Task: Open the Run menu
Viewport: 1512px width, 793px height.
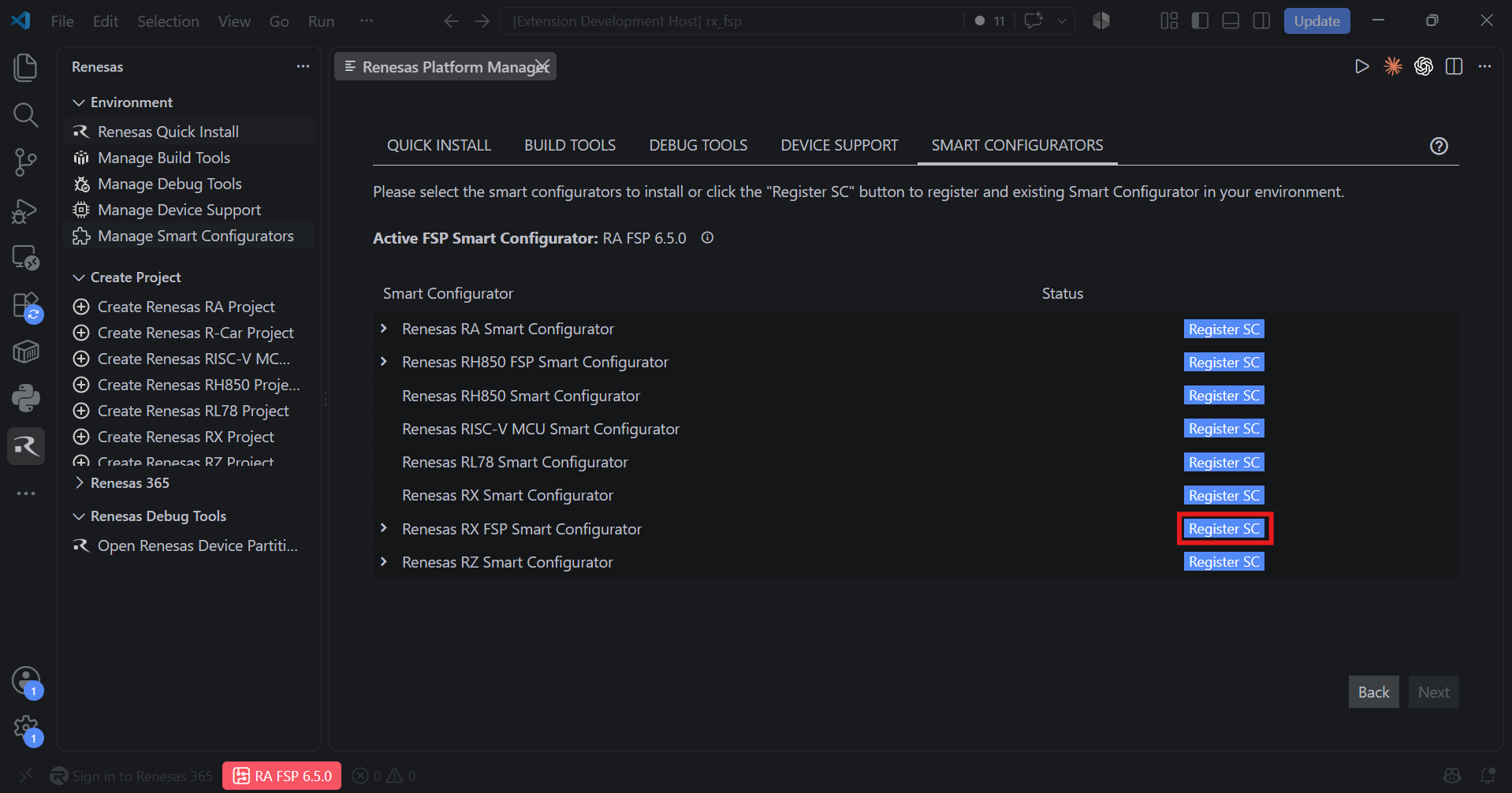Action: pos(321,21)
